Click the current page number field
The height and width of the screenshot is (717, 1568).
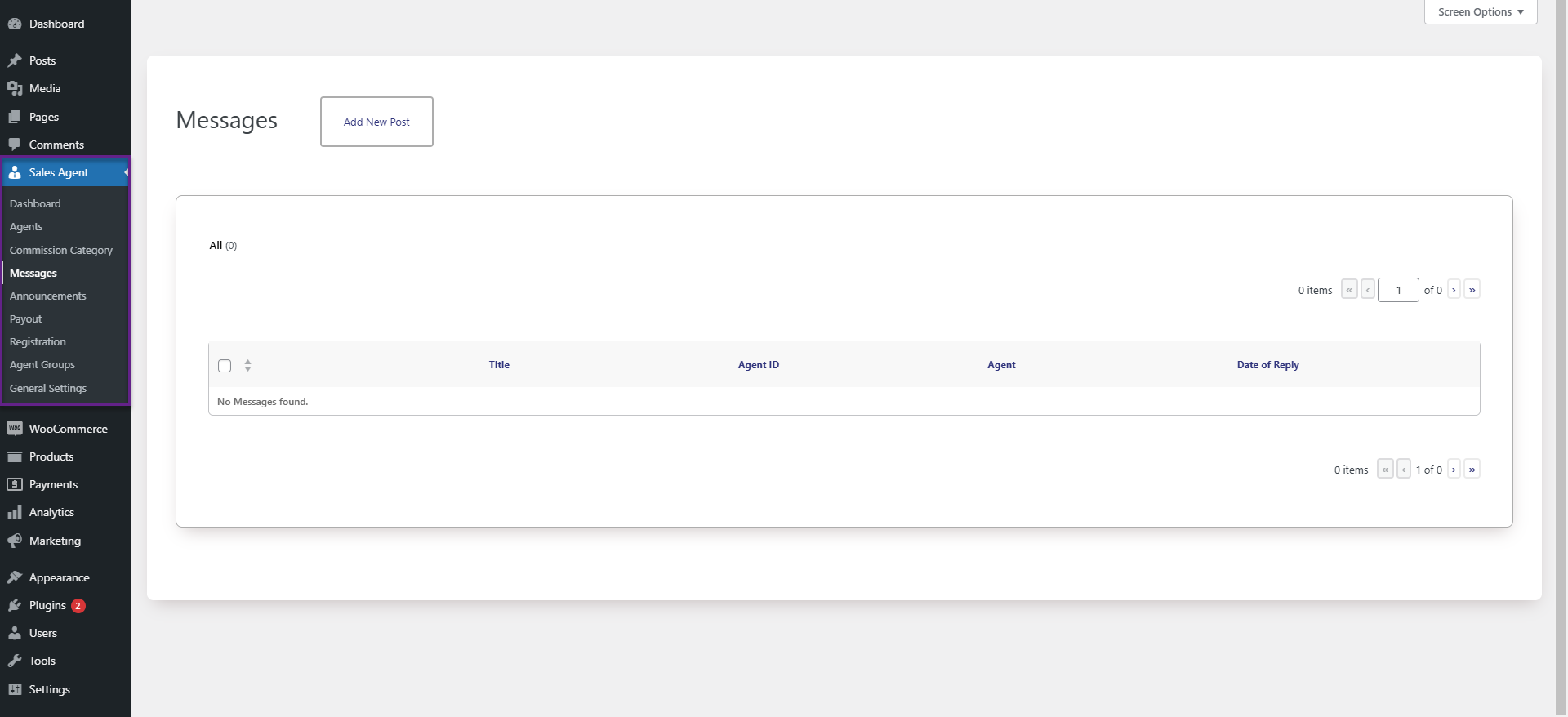click(1398, 290)
